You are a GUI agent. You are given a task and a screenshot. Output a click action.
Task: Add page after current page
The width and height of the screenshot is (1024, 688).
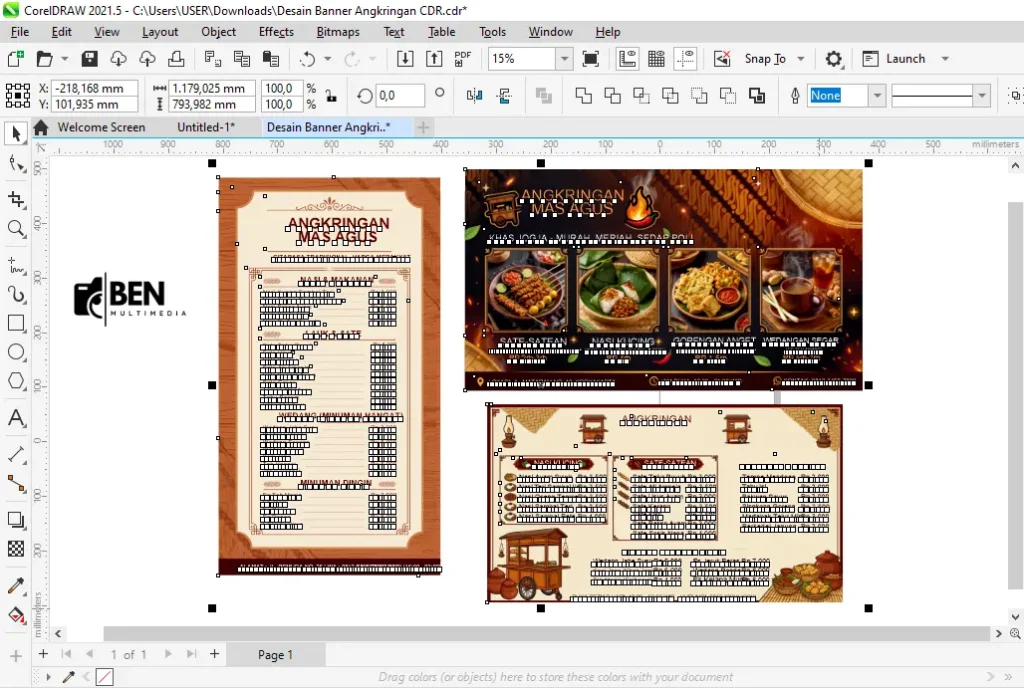point(214,654)
